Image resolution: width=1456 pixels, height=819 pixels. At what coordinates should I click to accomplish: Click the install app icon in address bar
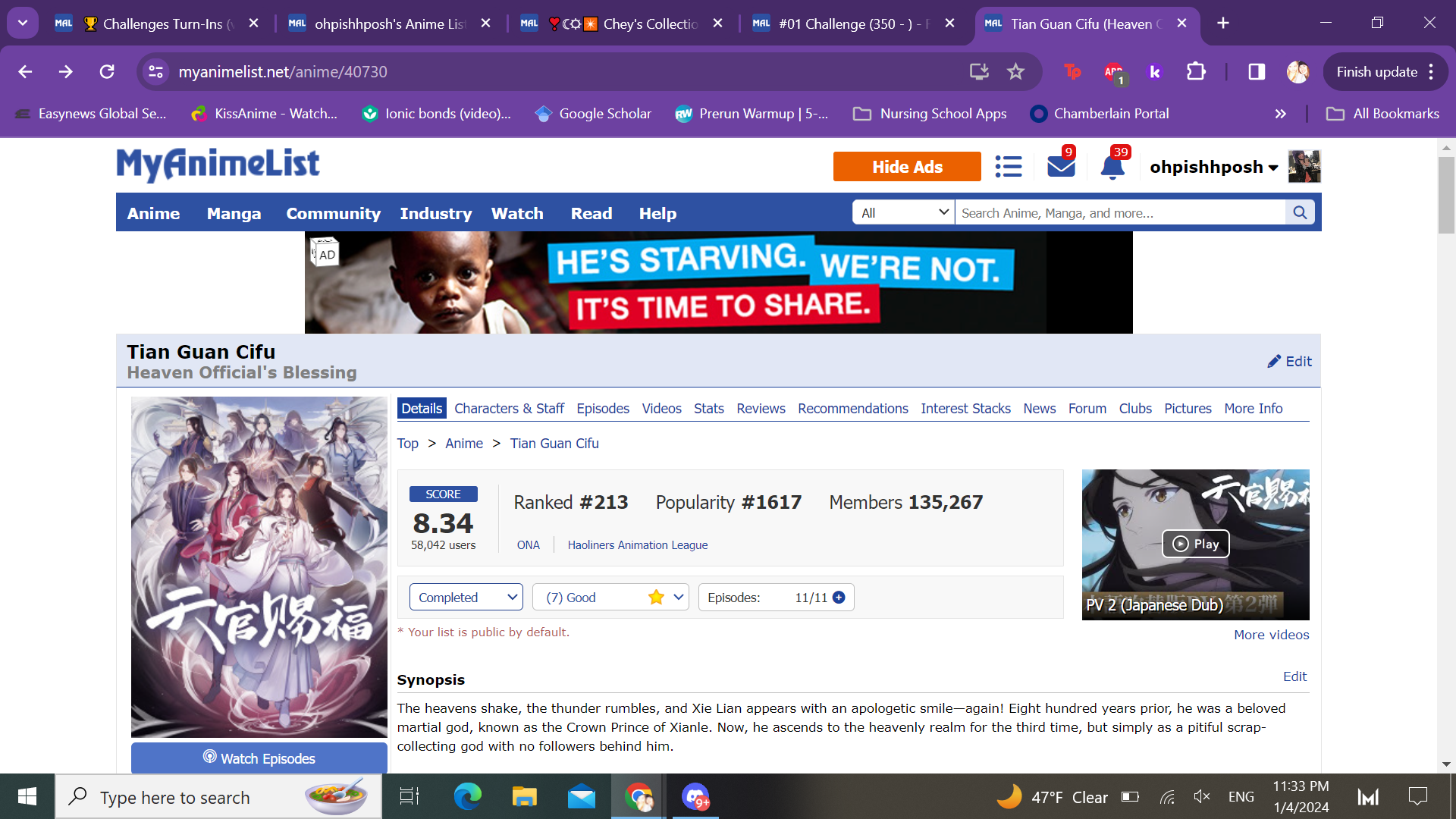pyautogui.click(x=979, y=71)
